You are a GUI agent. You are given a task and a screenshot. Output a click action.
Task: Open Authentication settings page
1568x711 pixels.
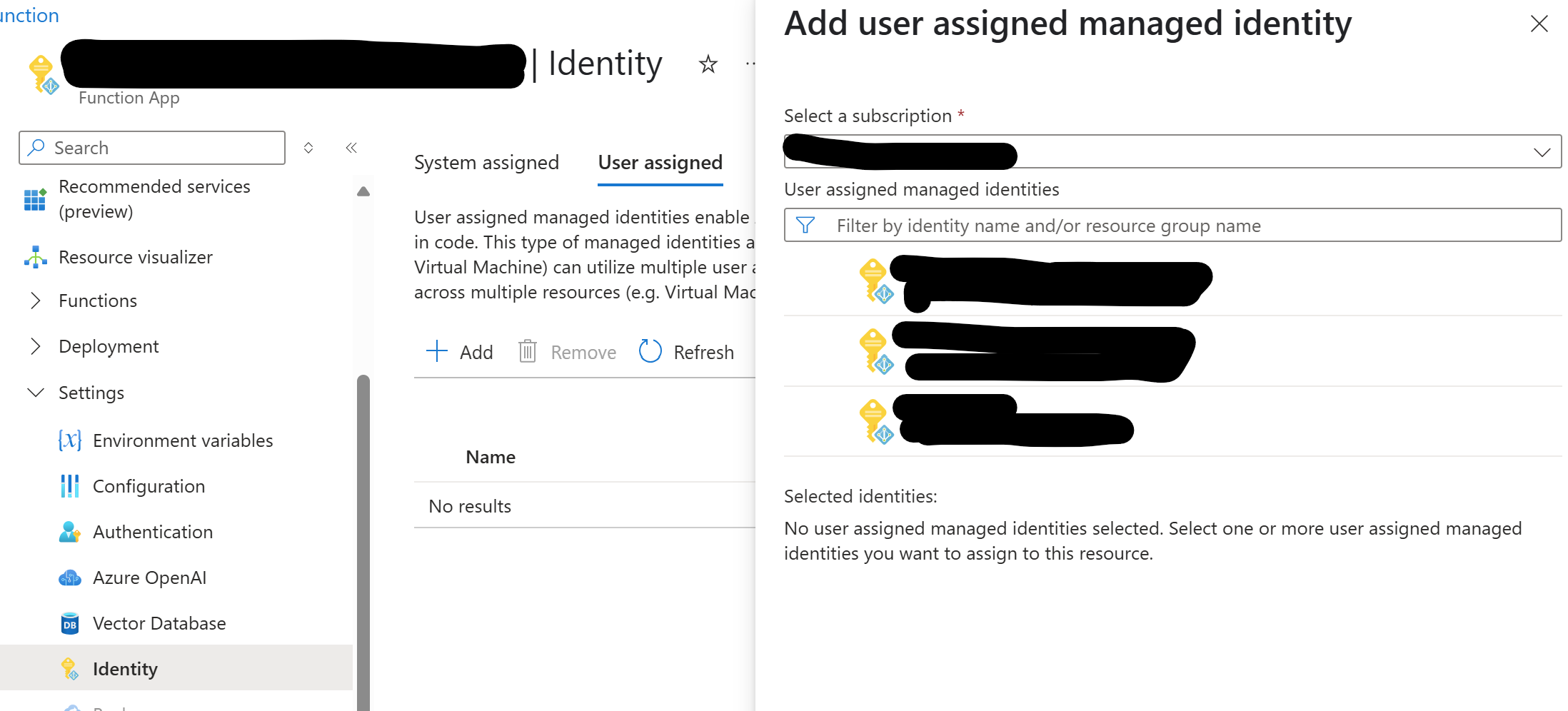click(x=153, y=532)
